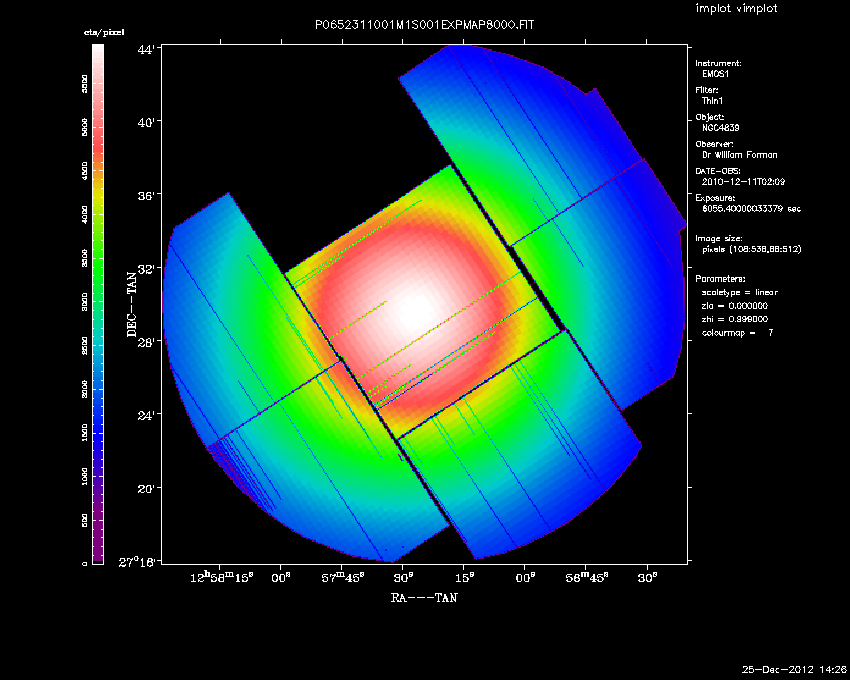Click the 36' declination tick label
The image size is (850, 680).
[x=147, y=196]
